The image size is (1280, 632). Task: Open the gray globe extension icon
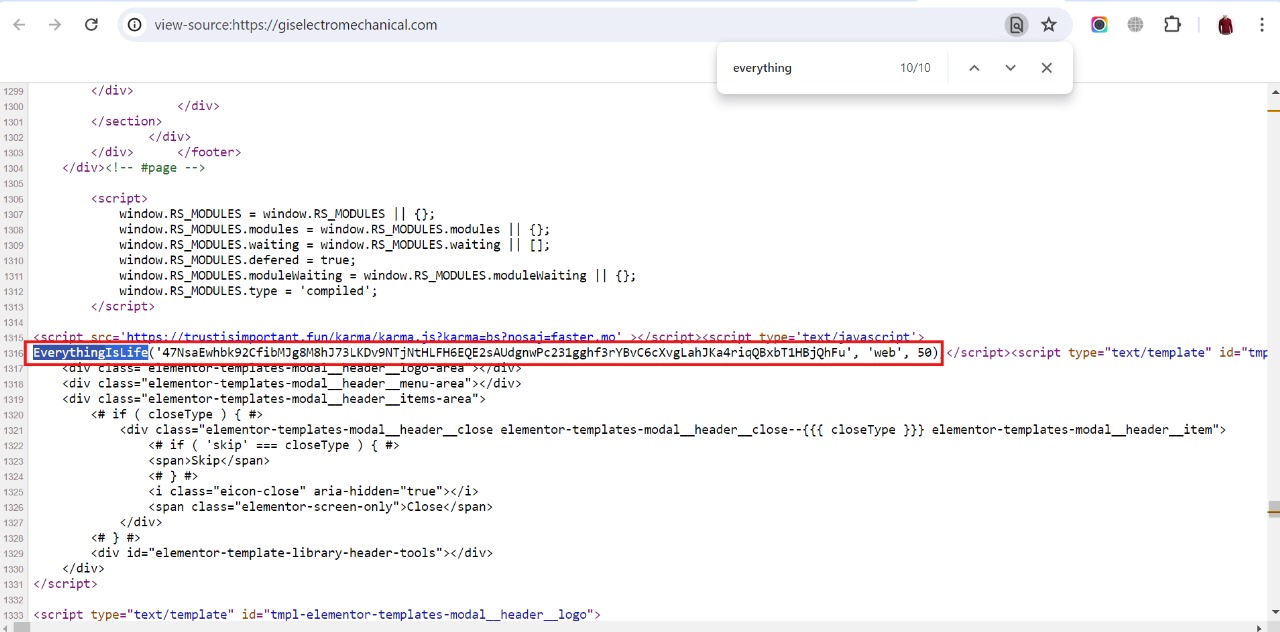(x=1135, y=25)
